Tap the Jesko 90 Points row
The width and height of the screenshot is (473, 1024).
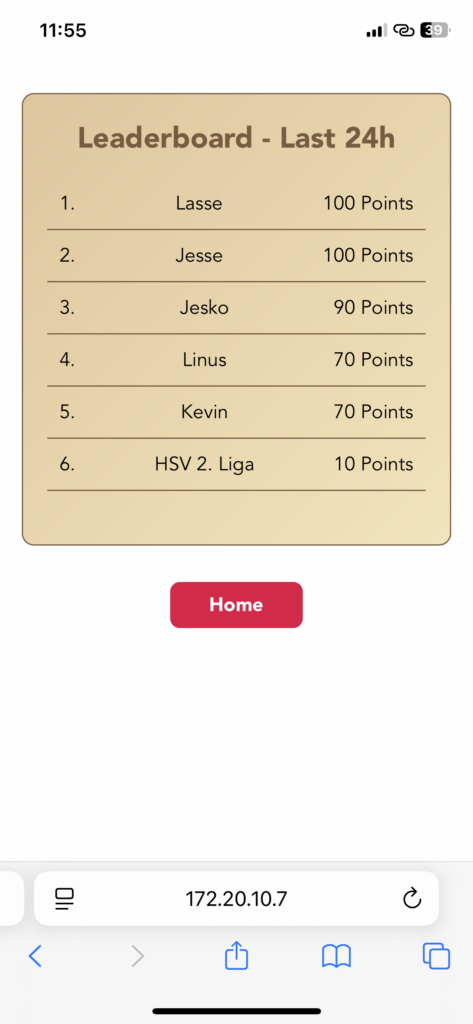[236, 308]
